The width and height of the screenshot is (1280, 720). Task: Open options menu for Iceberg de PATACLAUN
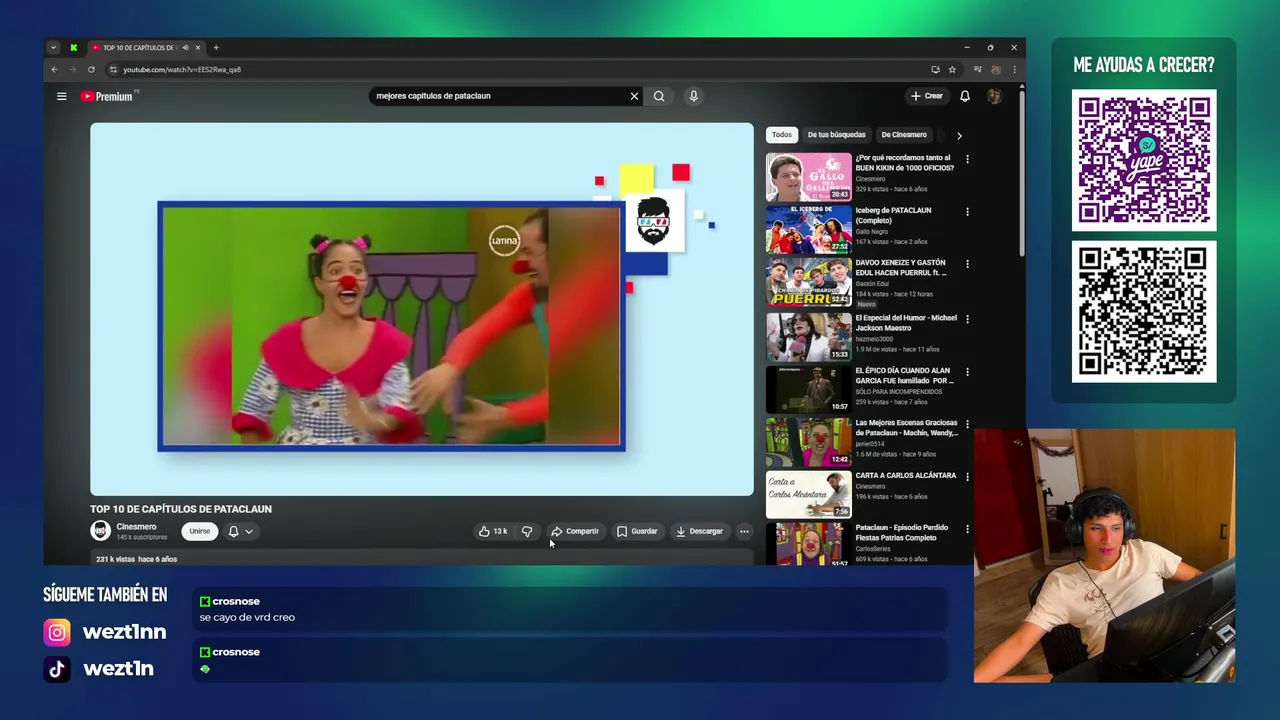coord(967,212)
